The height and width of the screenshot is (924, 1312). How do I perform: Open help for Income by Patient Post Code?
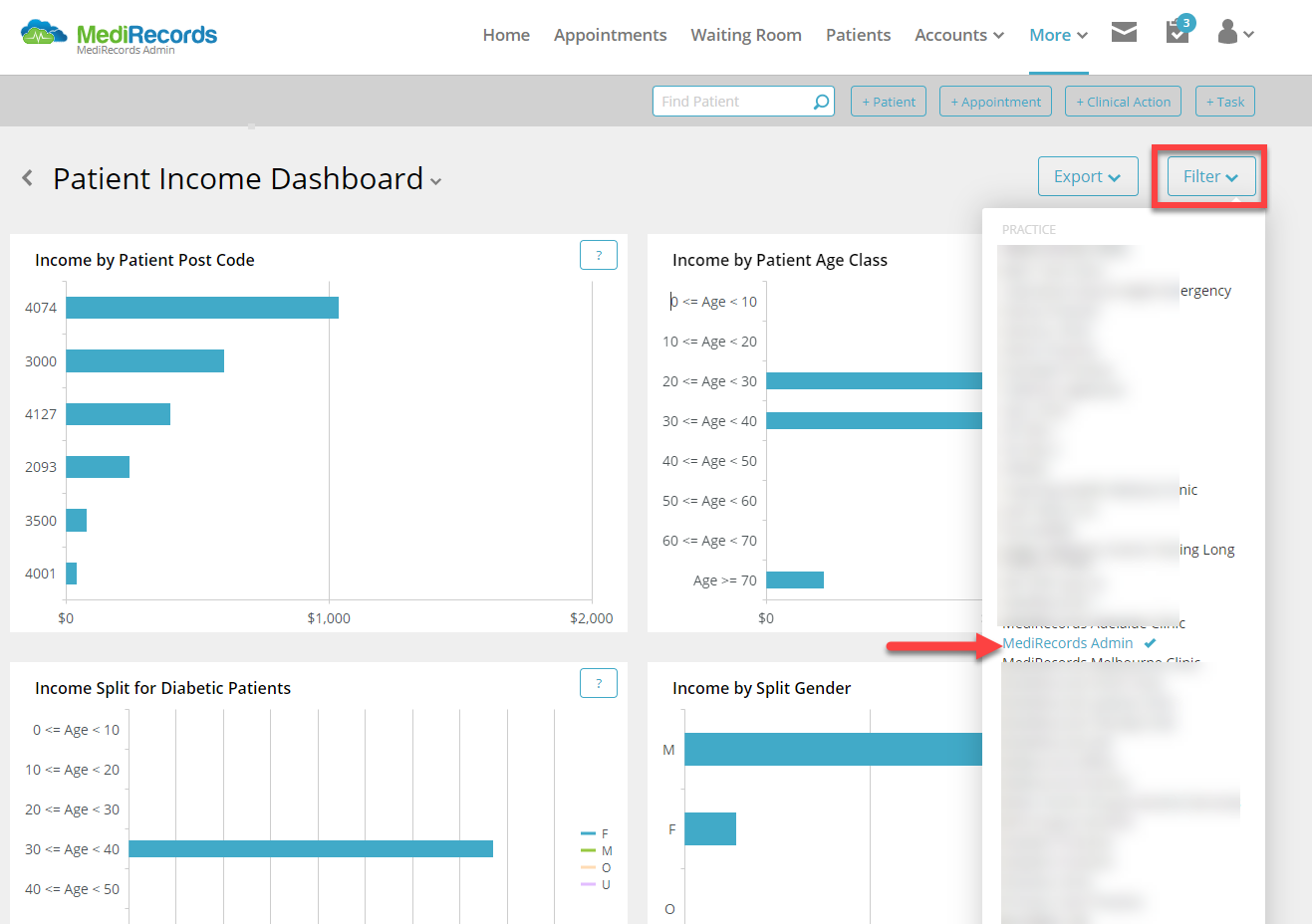599,255
